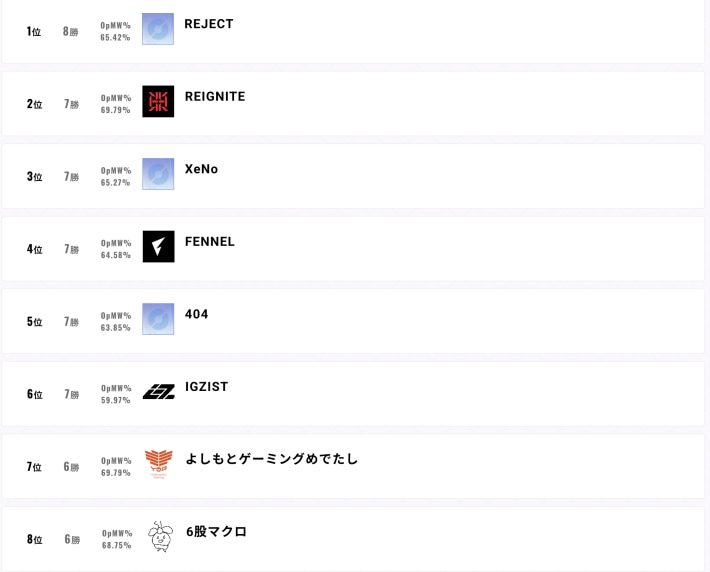
Task: Open the 6股マクロ team name
Action: pyautogui.click(x=216, y=532)
